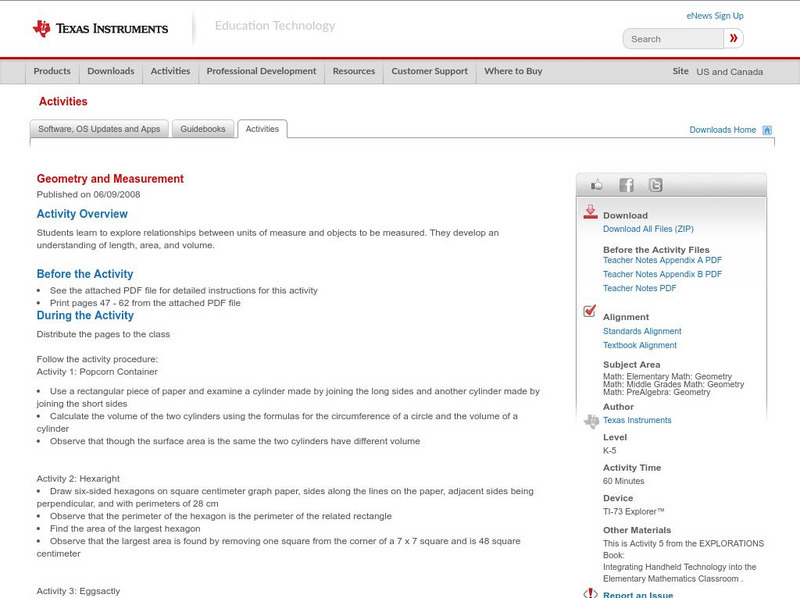Click 'Activity 1: Popcorn Container' text
The width and height of the screenshot is (800, 598).
(97, 372)
